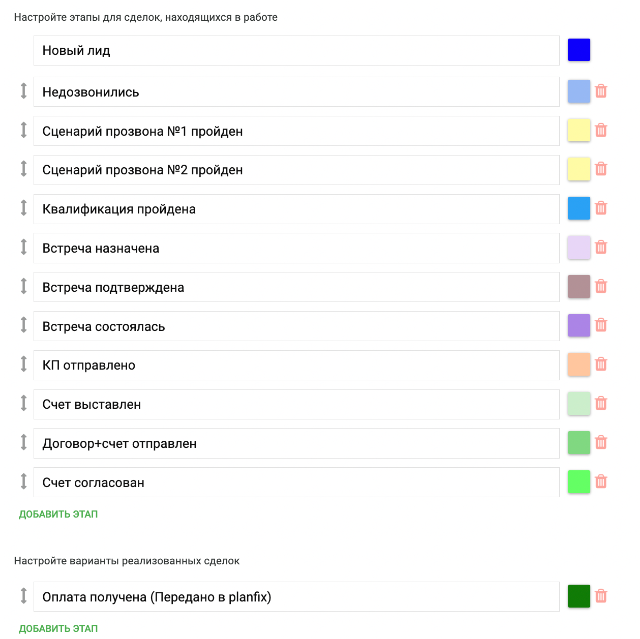Image resolution: width=640 pixels, height=639 pixels.
Task: Click into the Счет выставлен text field
Action: (x=296, y=404)
